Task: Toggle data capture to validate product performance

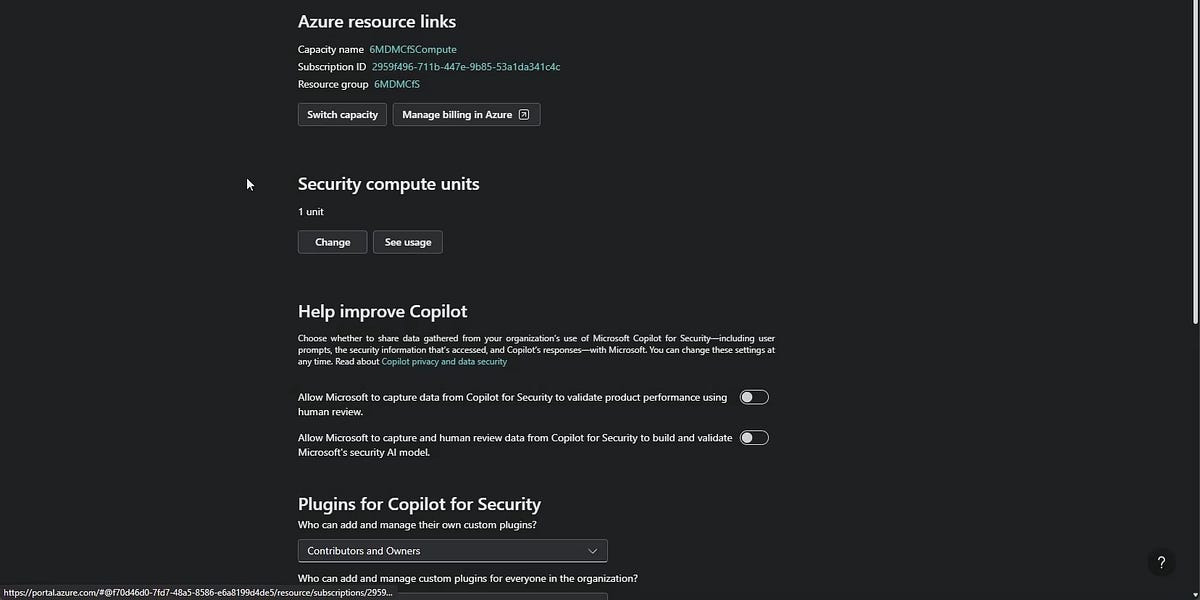Action: [754, 397]
